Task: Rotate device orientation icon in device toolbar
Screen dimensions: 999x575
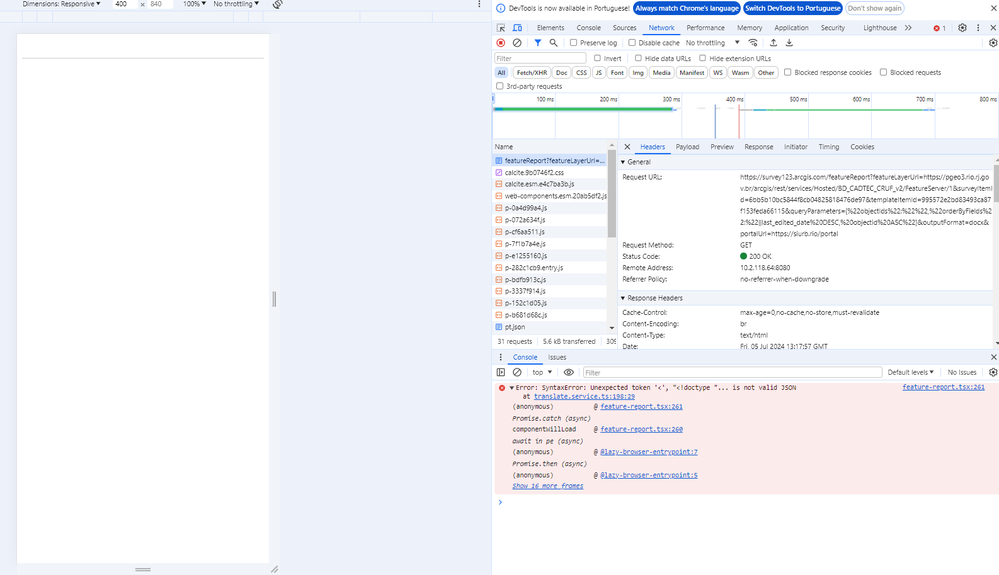Action: tap(278, 4)
